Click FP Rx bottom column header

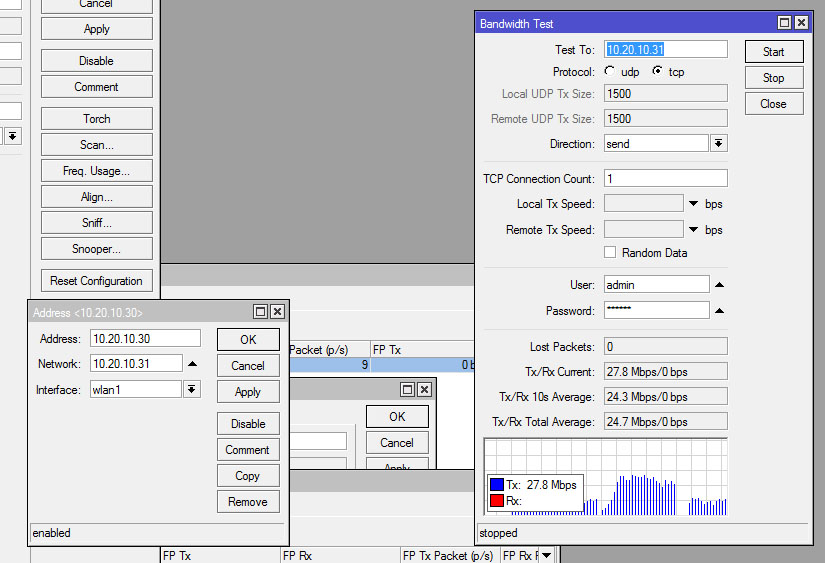pyautogui.click(x=340, y=555)
